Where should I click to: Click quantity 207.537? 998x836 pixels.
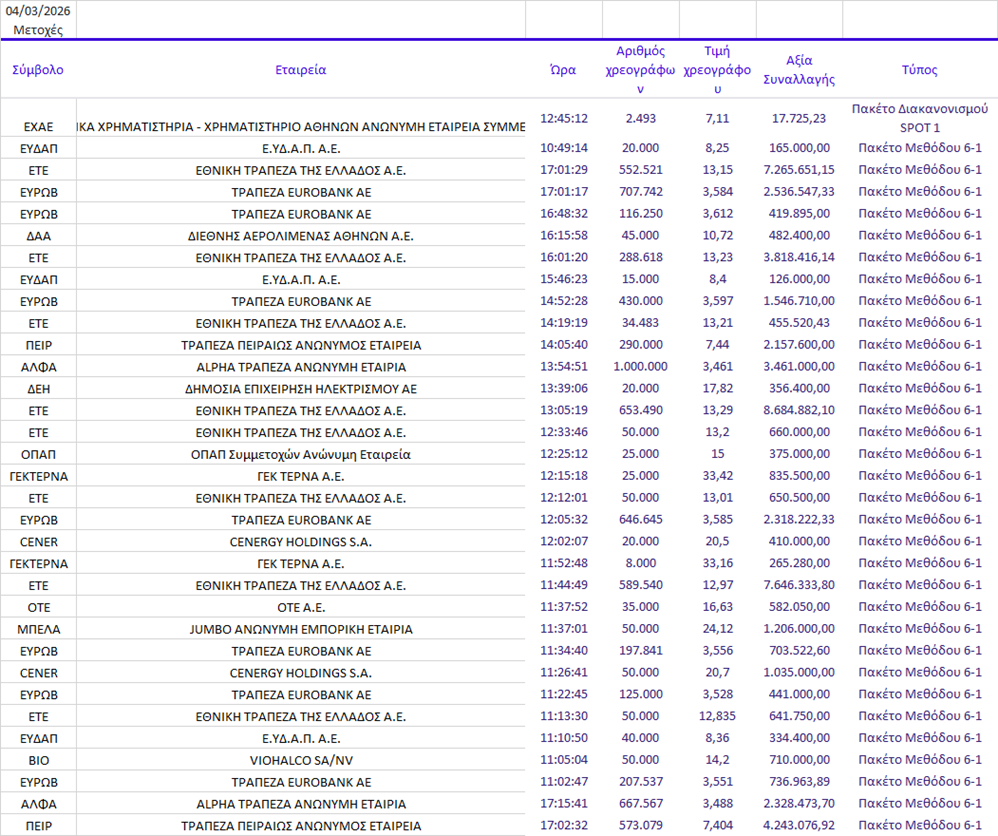click(640, 781)
